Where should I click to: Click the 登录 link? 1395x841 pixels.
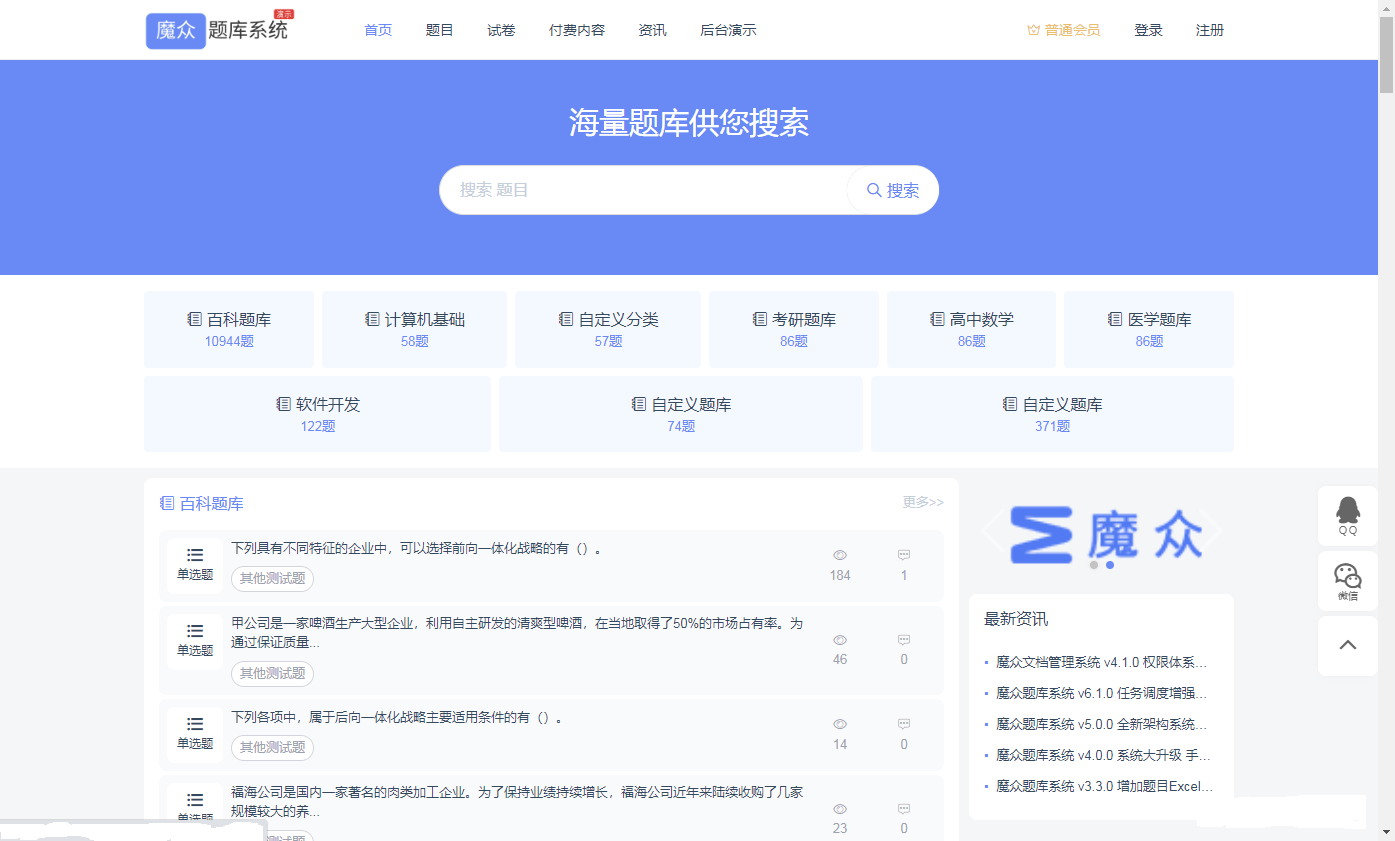1148,30
